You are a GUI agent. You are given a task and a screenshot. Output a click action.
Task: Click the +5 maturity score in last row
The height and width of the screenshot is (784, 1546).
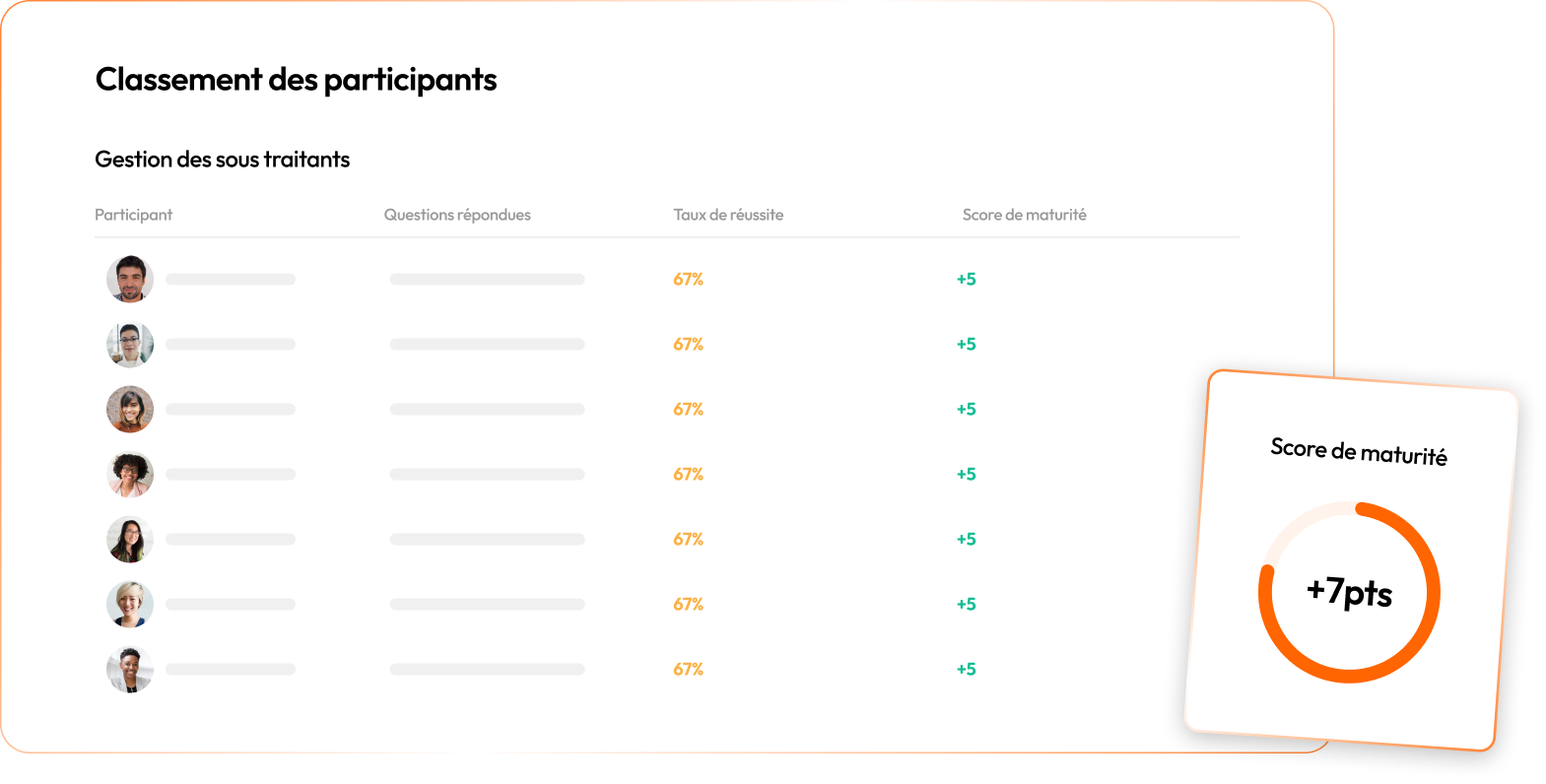click(x=966, y=669)
